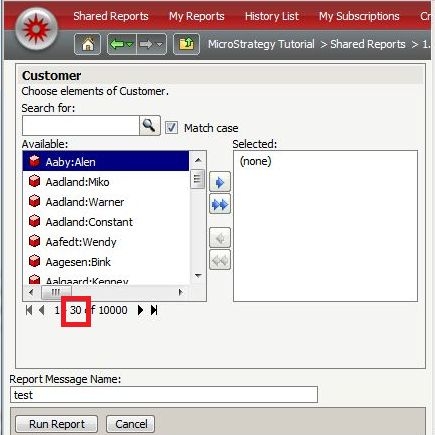Jump to last page of elements
The image size is (435, 435).
[154, 310]
